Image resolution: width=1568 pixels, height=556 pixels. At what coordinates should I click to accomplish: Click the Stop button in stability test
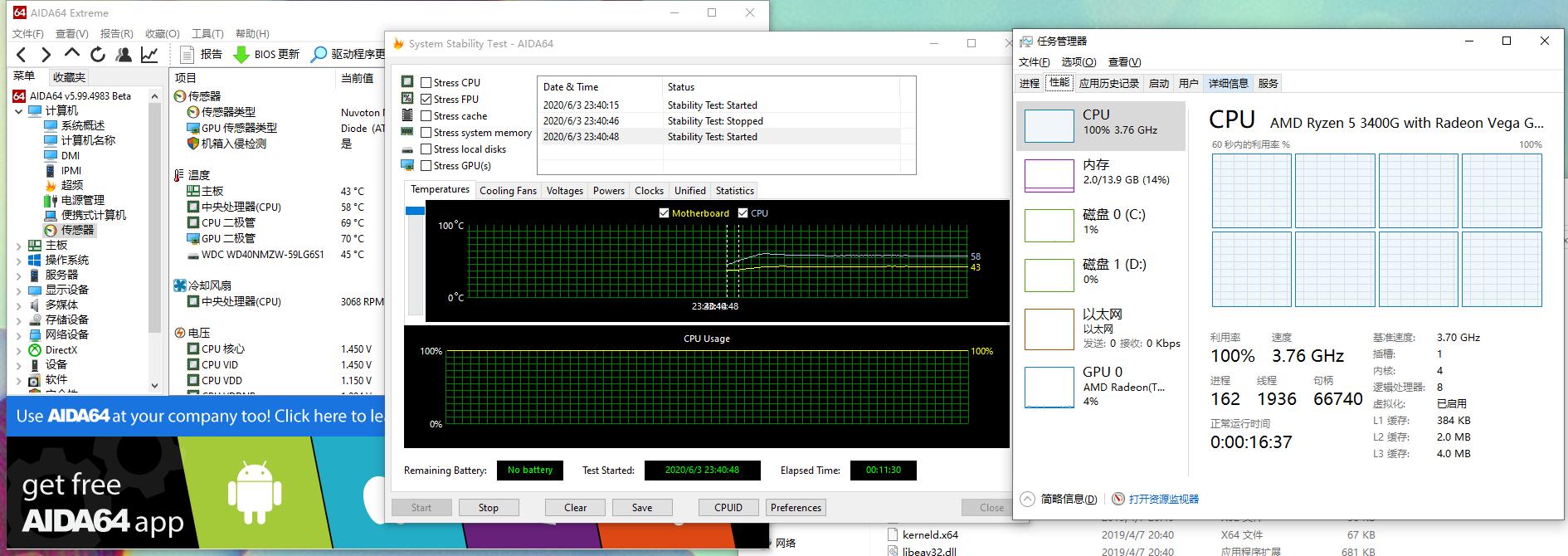coord(488,508)
